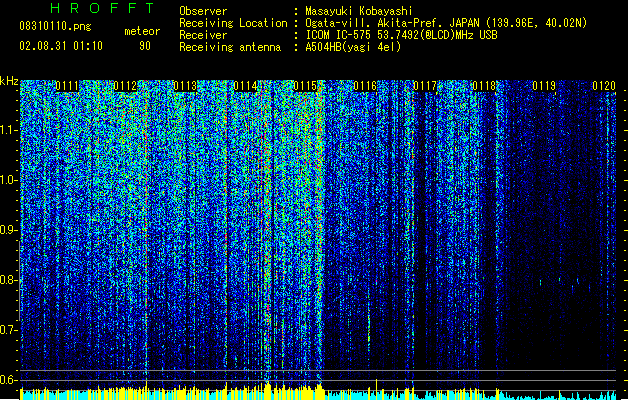The height and width of the screenshot is (400, 629).
Task: Click the meteor label
Action: (142, 31)
